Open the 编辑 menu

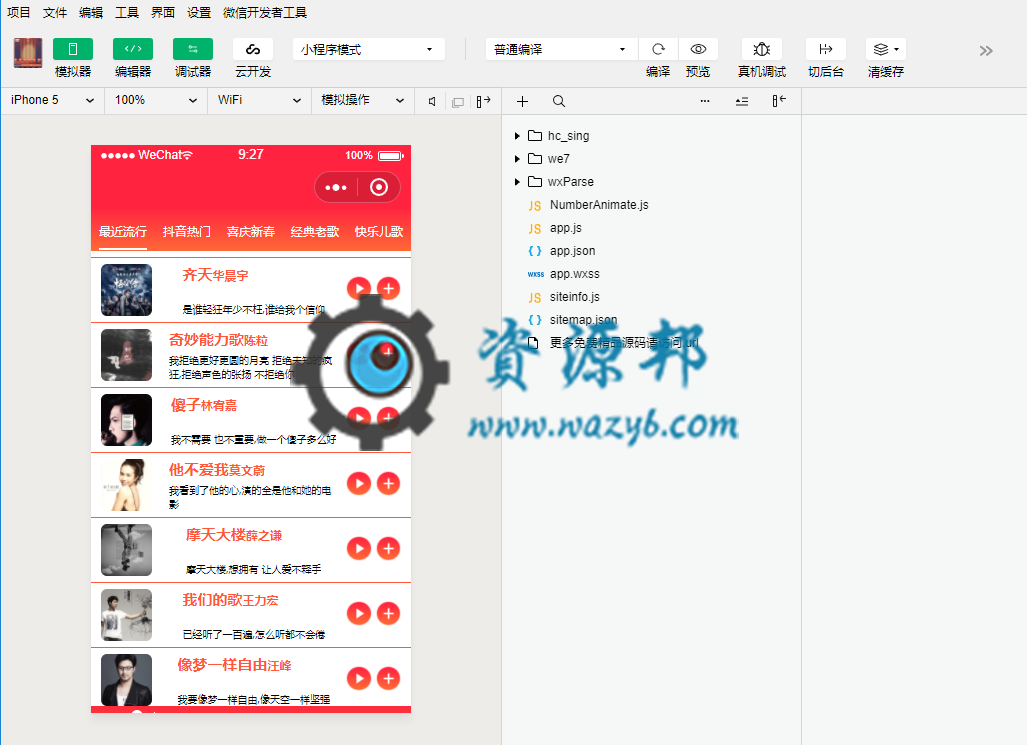tap(91, 12)
